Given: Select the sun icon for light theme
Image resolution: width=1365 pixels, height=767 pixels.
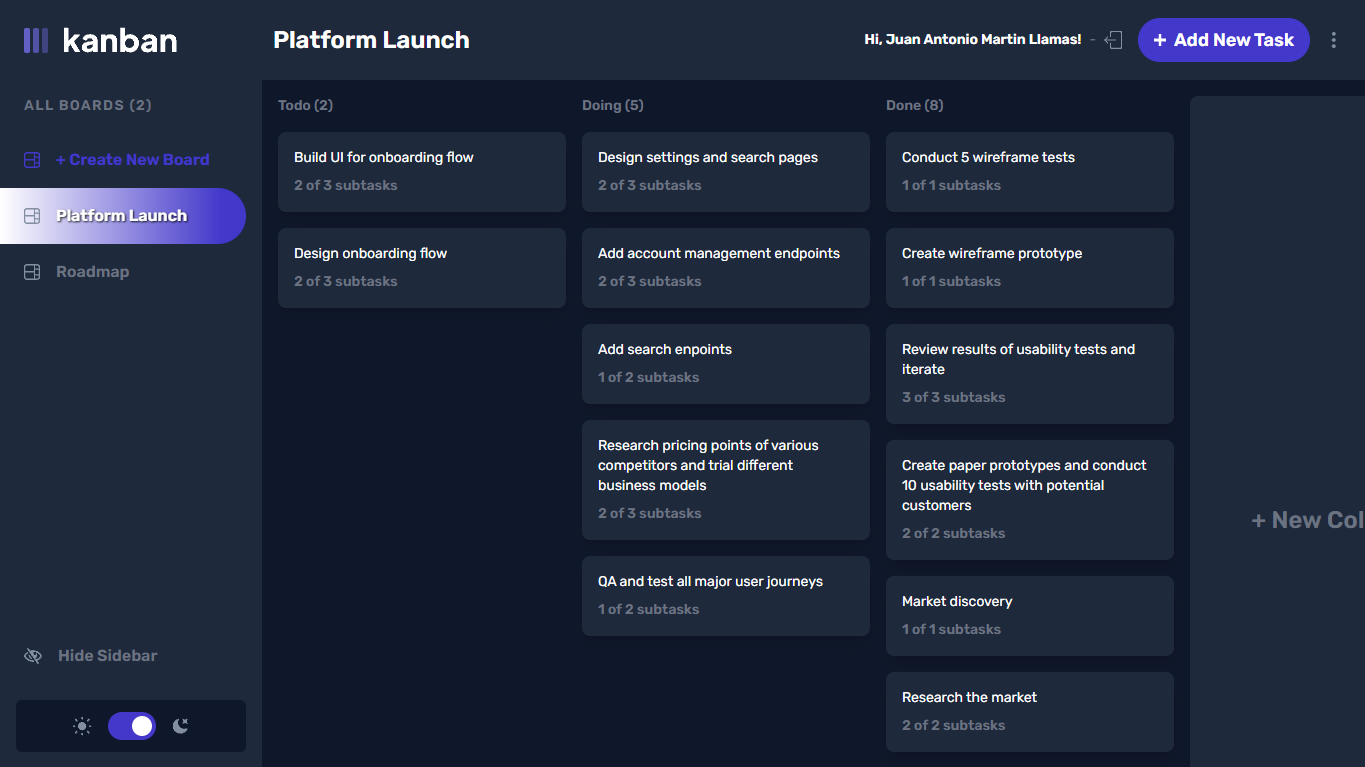Looking at the screenshot, I should click(81, 726).
